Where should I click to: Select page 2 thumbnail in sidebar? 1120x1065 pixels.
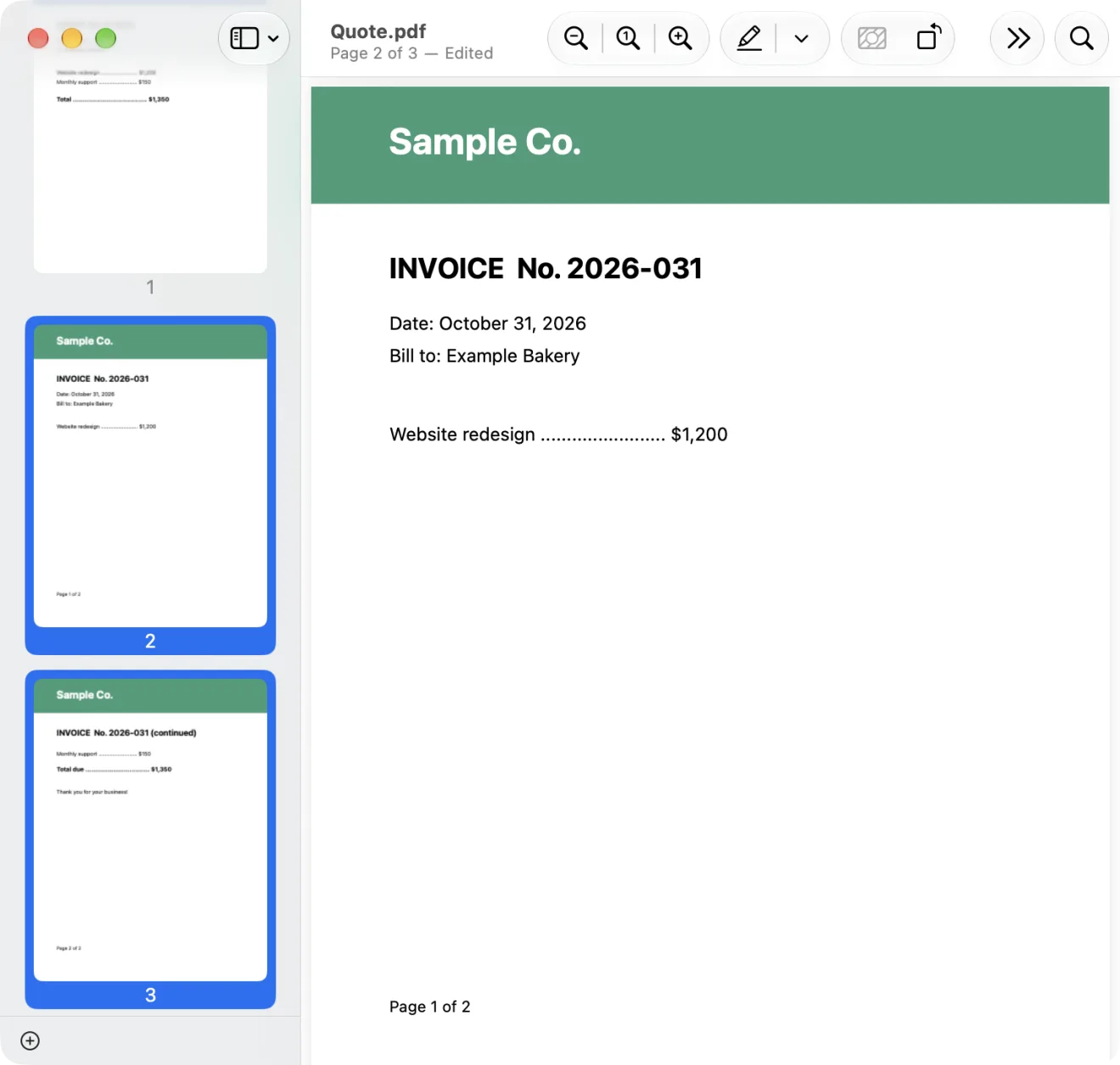(150, 476)
